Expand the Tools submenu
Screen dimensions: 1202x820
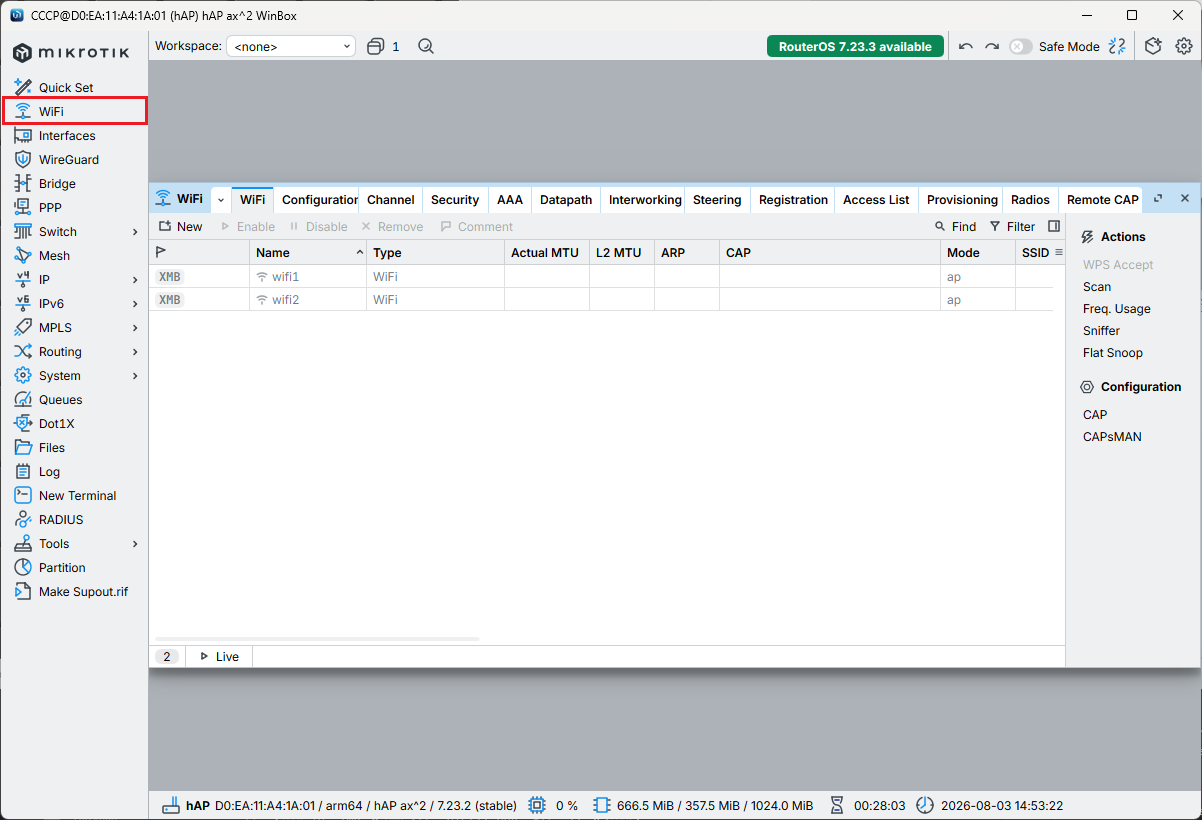point(135,543)
